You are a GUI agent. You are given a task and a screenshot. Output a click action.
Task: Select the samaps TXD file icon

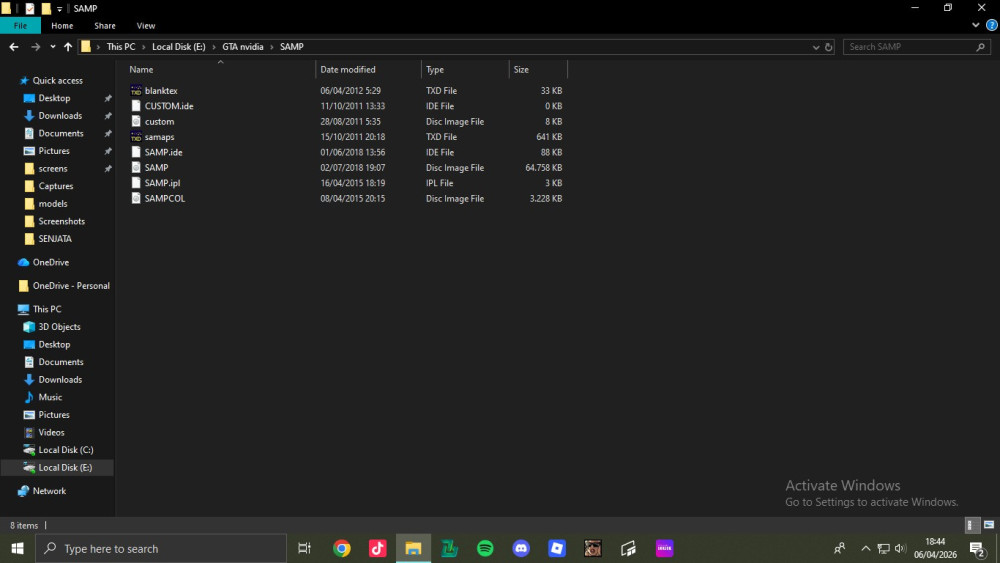coord(136,136)
